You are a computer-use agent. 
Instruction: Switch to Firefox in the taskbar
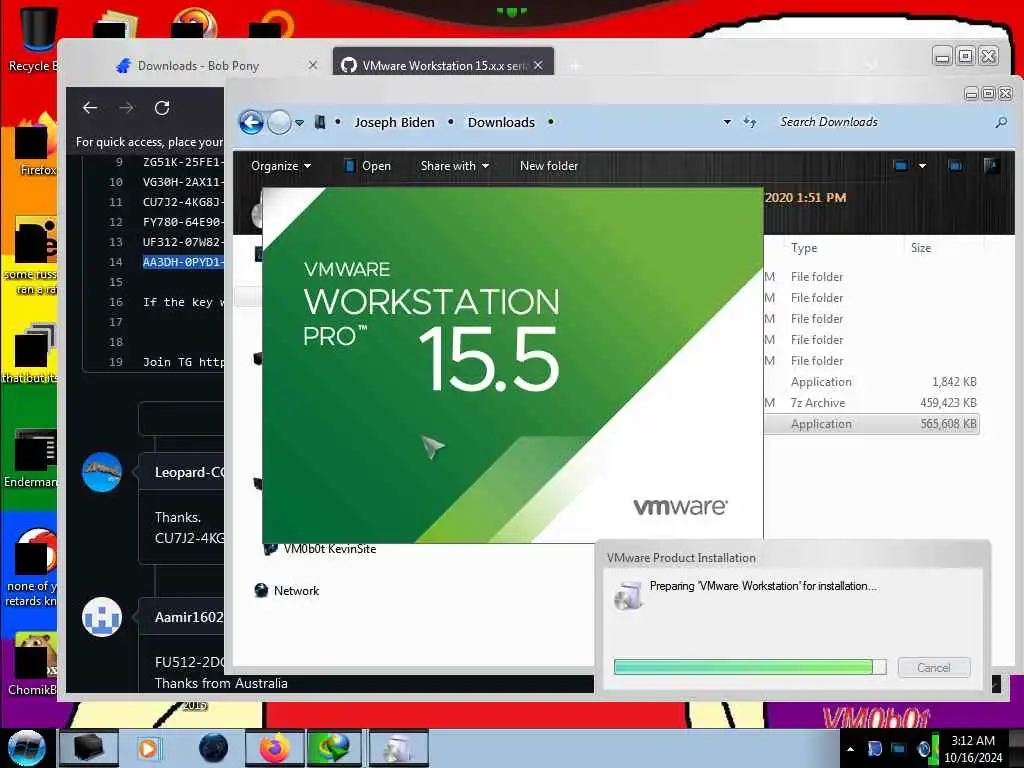(x=275, y=748)
